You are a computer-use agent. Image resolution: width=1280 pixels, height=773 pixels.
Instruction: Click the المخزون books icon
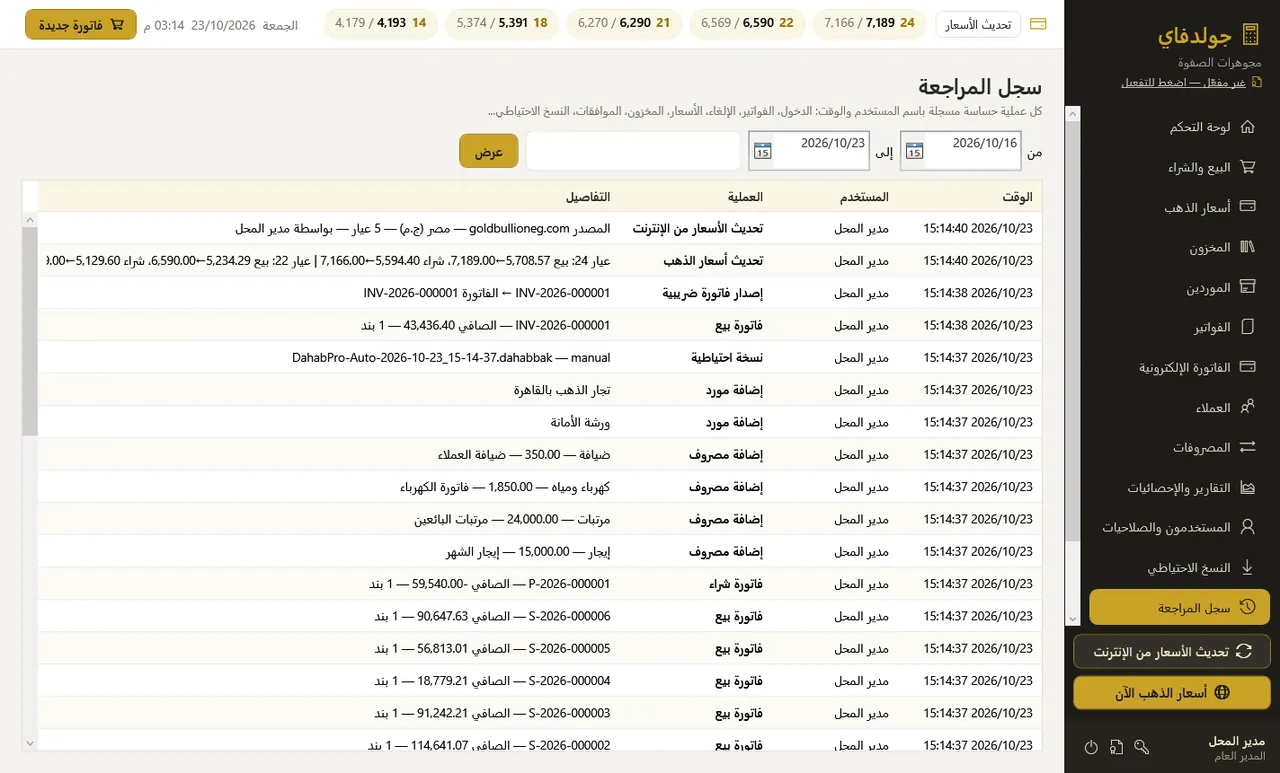click(1247, 247)
